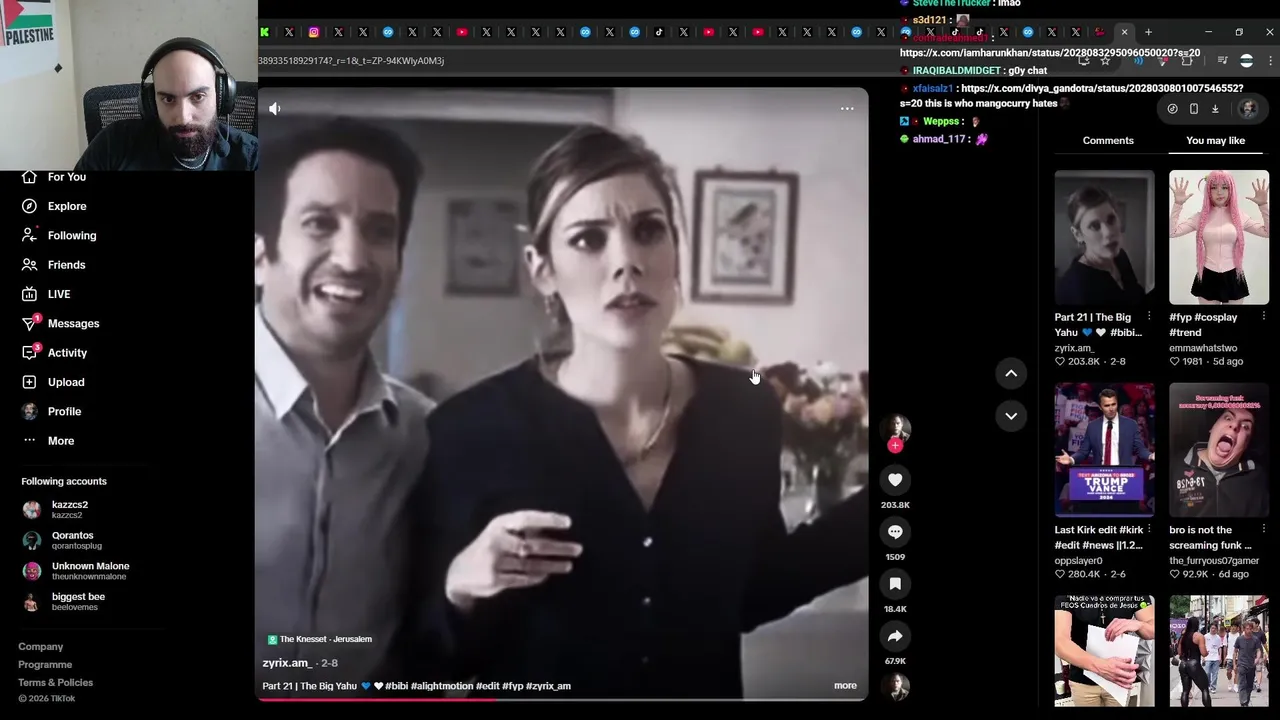Open Unknown Malone account avatar

[x=32, y=571]
